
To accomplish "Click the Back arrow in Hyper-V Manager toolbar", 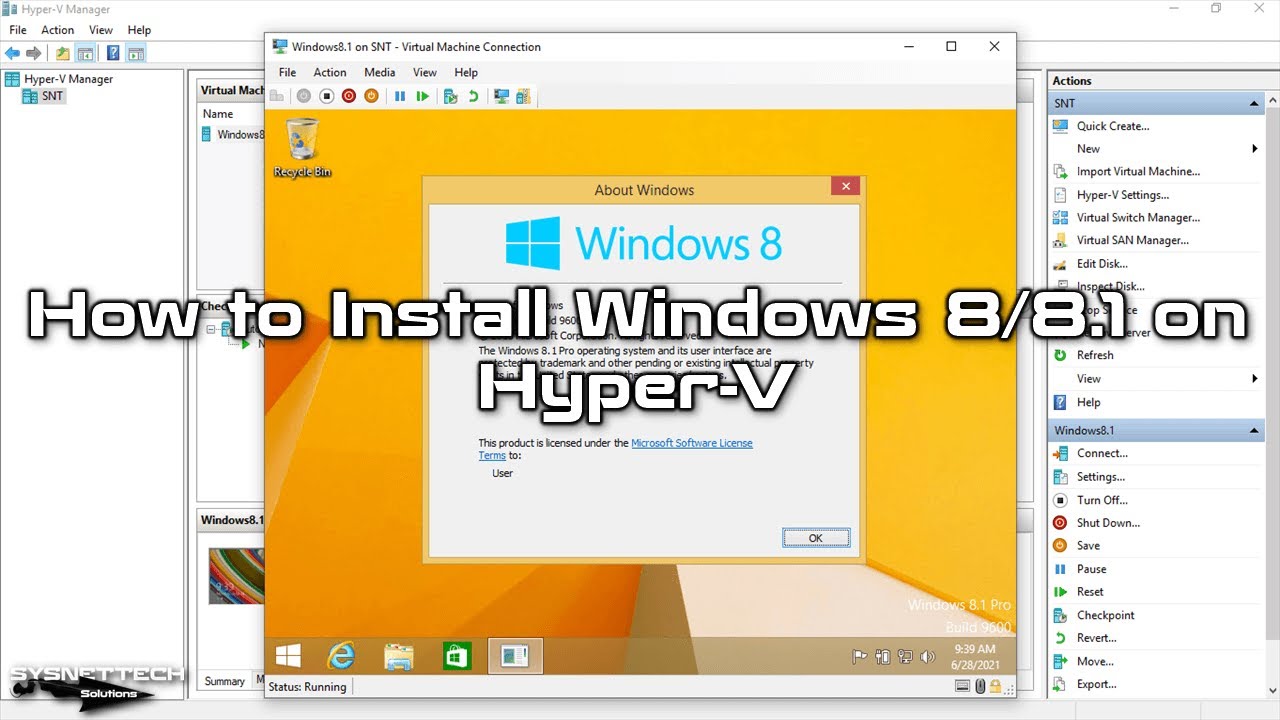I will click(13, 53).
